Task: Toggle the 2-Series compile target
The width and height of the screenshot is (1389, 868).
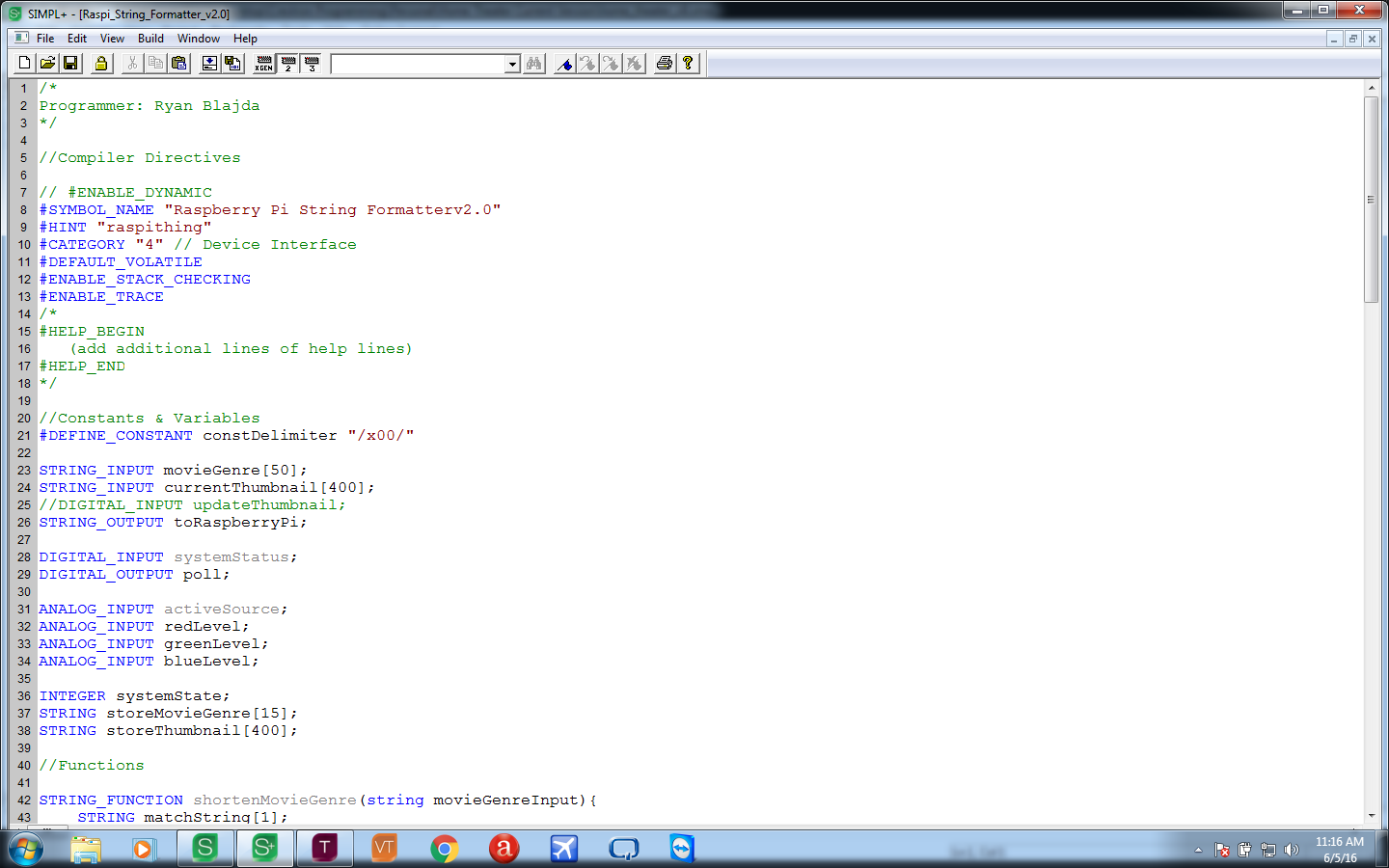Action: click(x=287, y=64)
